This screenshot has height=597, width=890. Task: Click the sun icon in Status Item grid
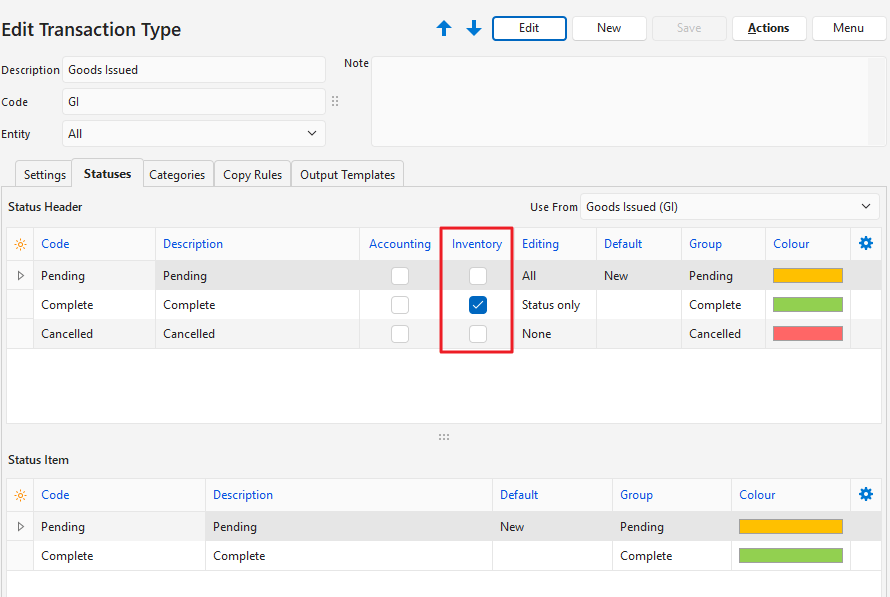point(21,495)
